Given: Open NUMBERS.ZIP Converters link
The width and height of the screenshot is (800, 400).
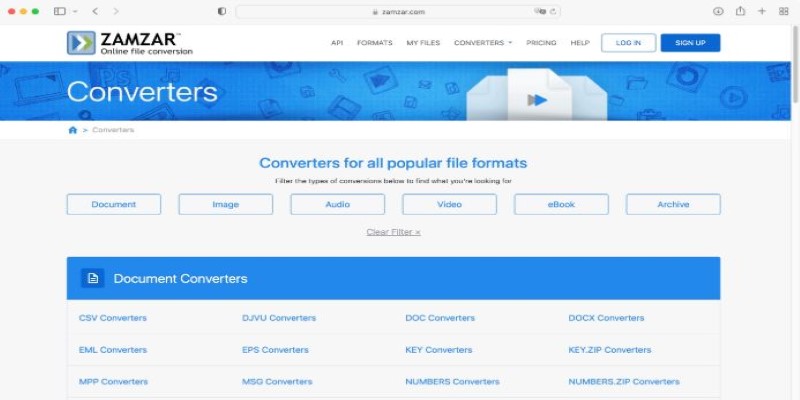Looking at the screenshot, I should 624,382.
